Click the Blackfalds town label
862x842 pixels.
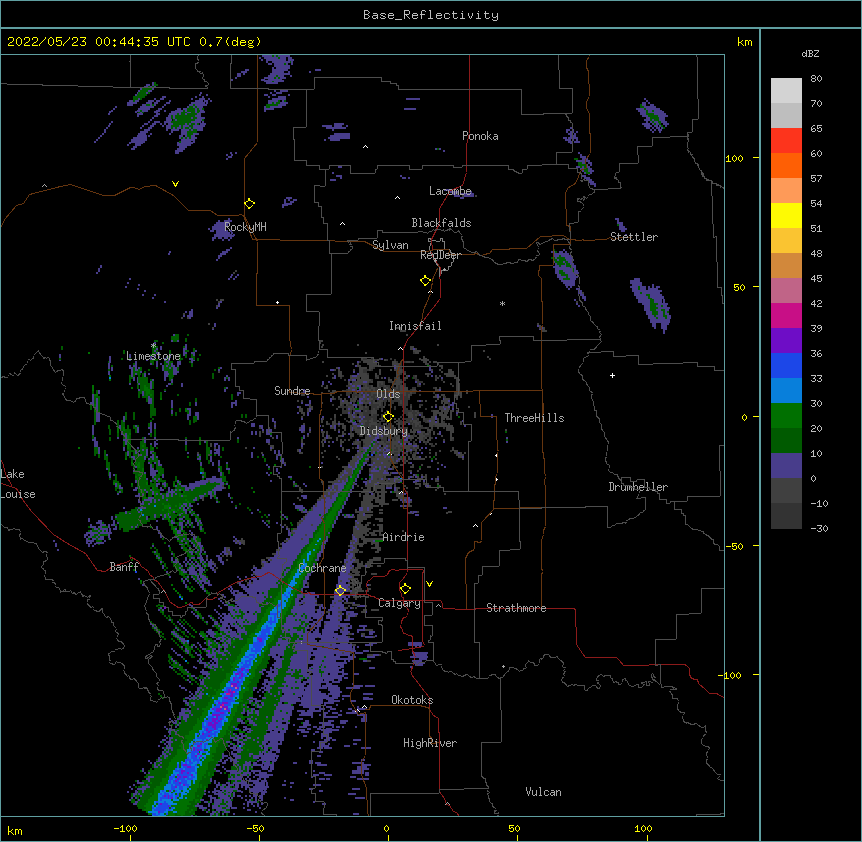coord(441,223)
